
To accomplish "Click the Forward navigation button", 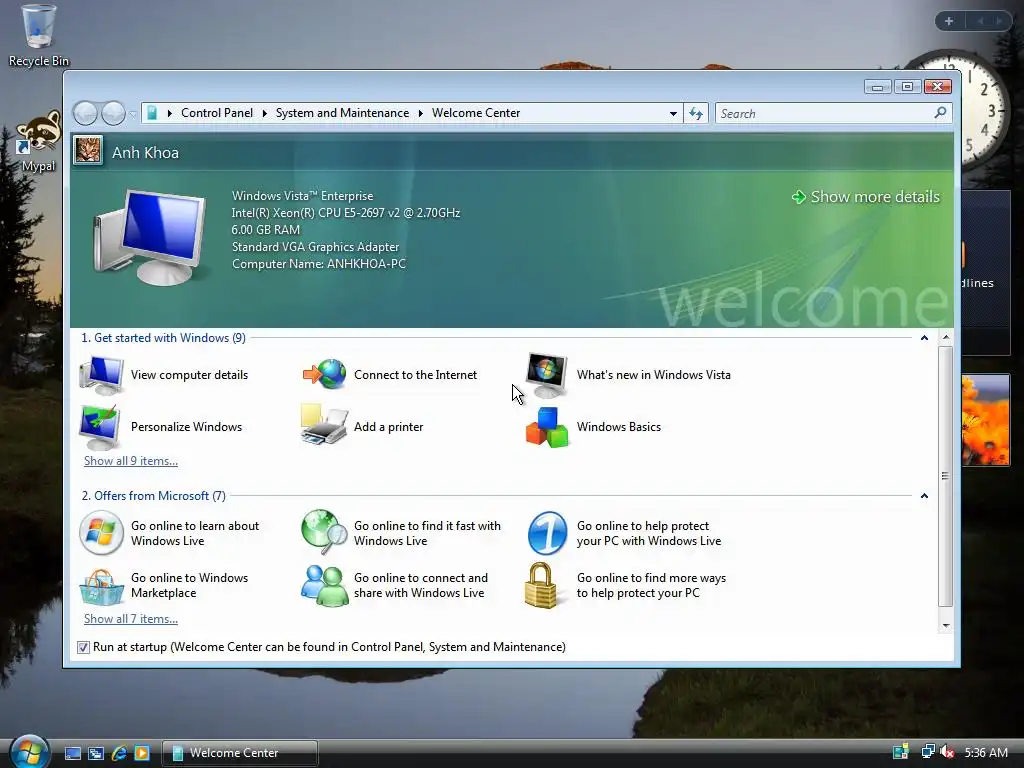I will click(114, 114).
